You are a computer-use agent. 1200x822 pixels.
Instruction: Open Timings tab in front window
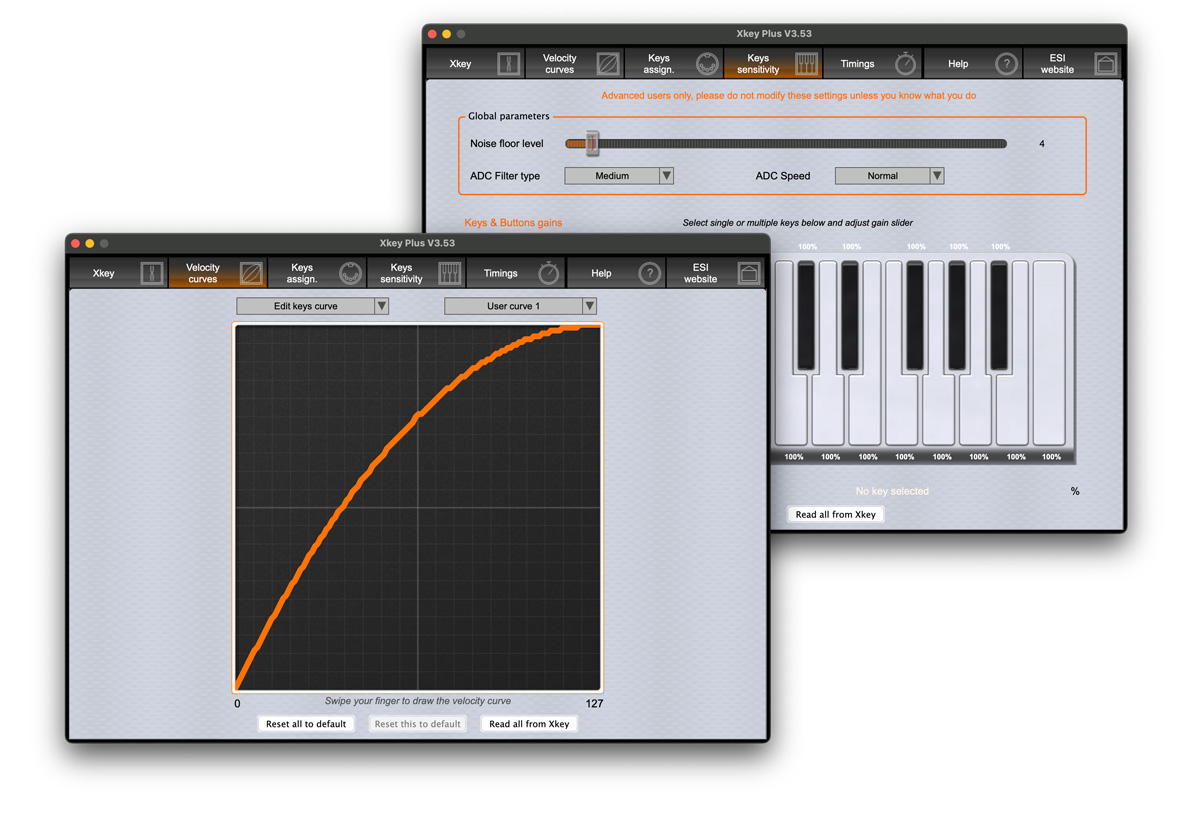pos(516,273)
